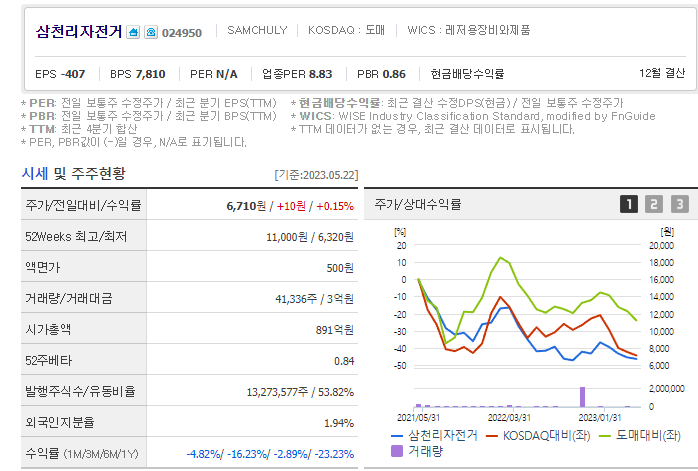Click the telephone icon next to 024950

(151, 32)
